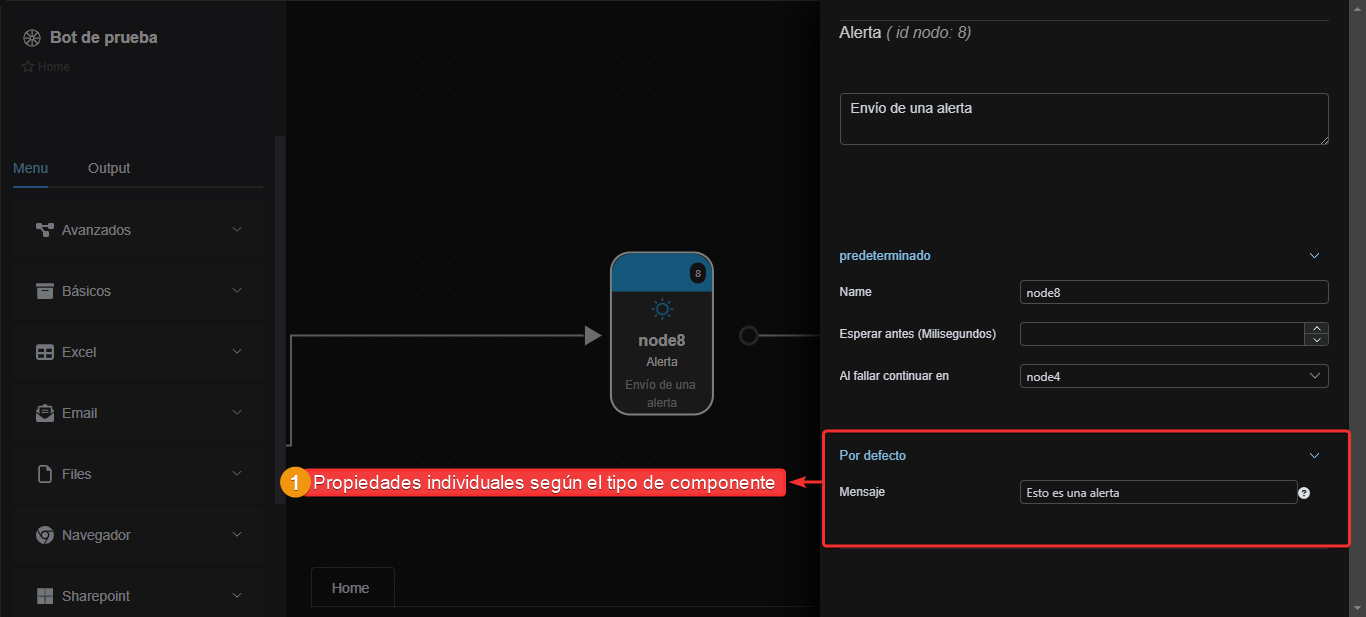Click the Navegador Chrome icon
The image size is (1366, 617).
point(44,535)
